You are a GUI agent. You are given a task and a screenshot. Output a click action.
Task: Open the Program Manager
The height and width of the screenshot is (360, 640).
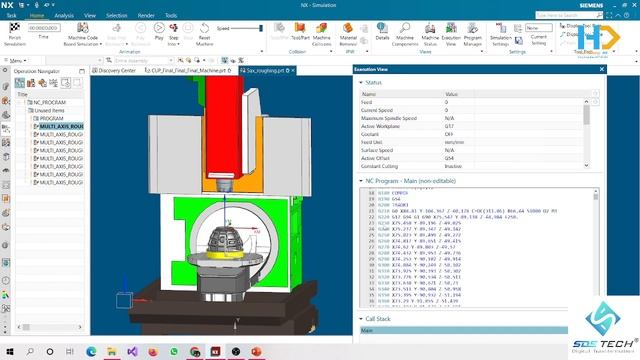pos(472,34)
